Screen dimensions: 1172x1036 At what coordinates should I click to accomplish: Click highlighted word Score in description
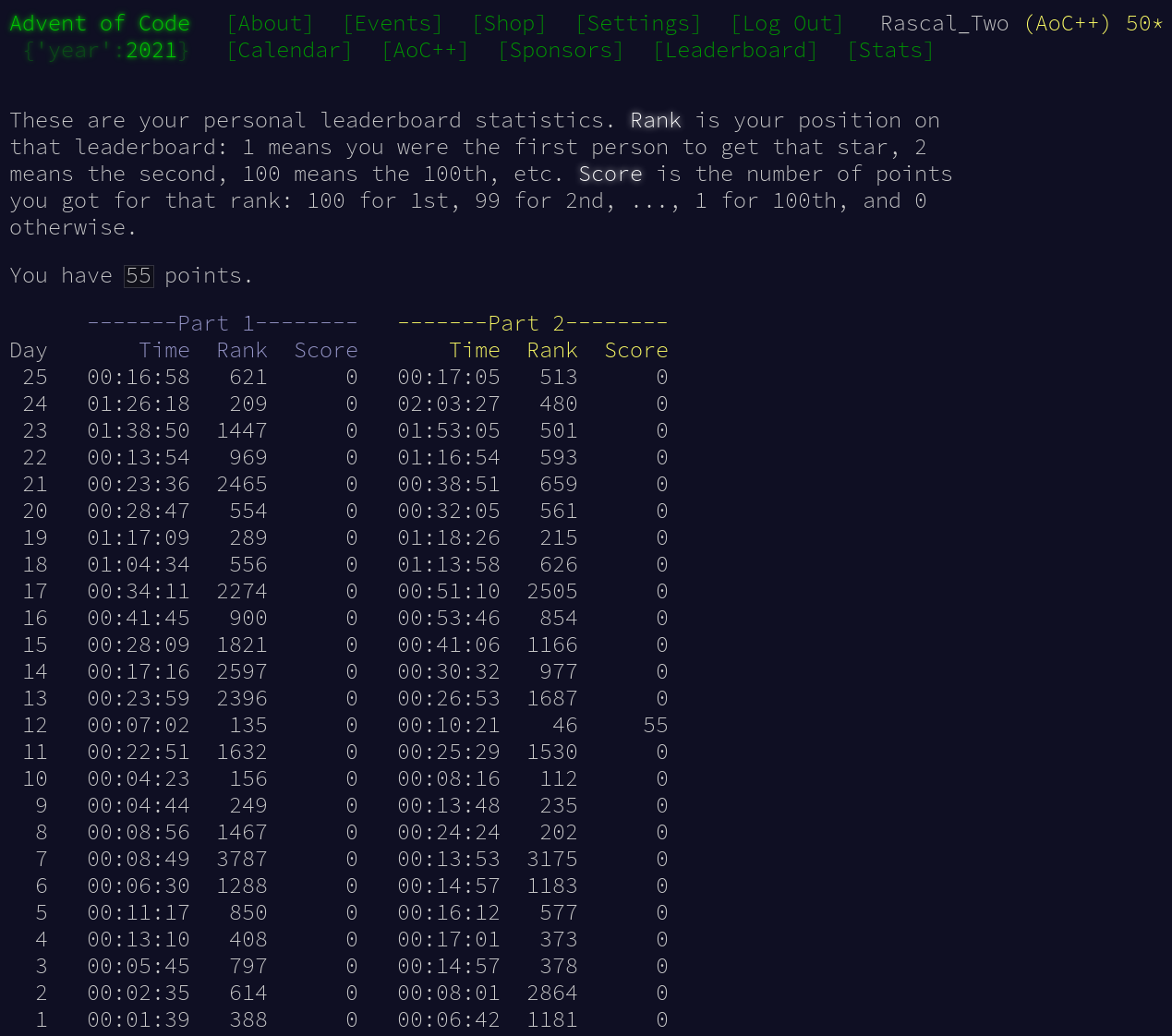coord(610,174)
